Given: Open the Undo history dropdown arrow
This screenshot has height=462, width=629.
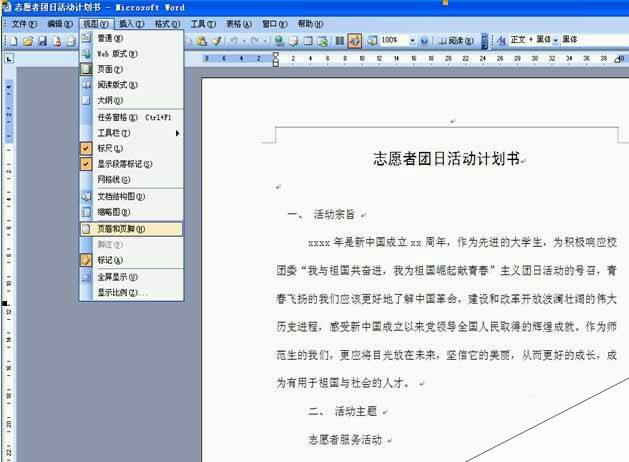Looking at the screenshot, I should (x=243, y=41).
